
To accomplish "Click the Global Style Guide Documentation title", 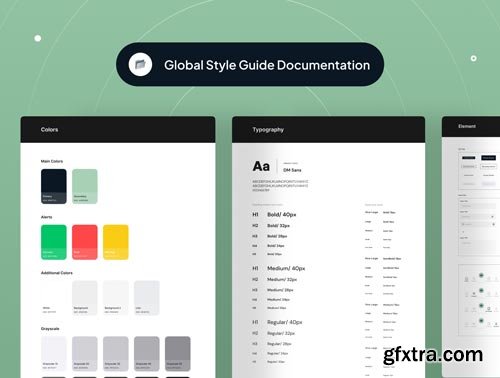I will point(267,65).
